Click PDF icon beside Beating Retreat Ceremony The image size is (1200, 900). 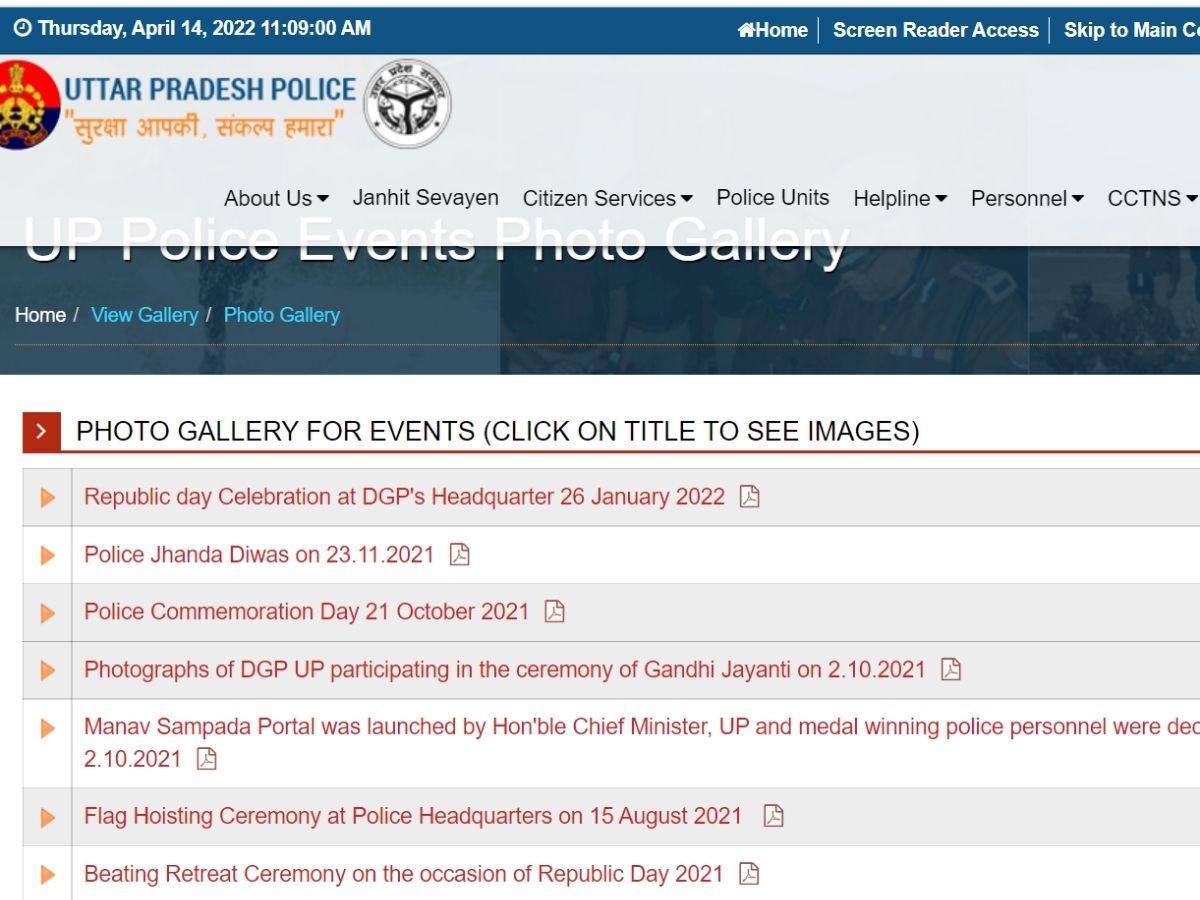(748, 874)
